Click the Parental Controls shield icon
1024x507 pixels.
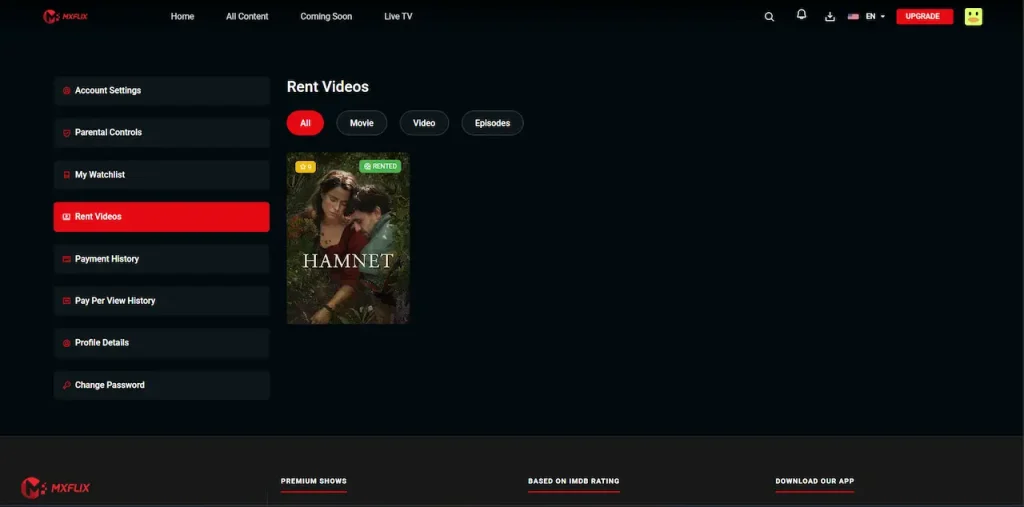[67, 133]
